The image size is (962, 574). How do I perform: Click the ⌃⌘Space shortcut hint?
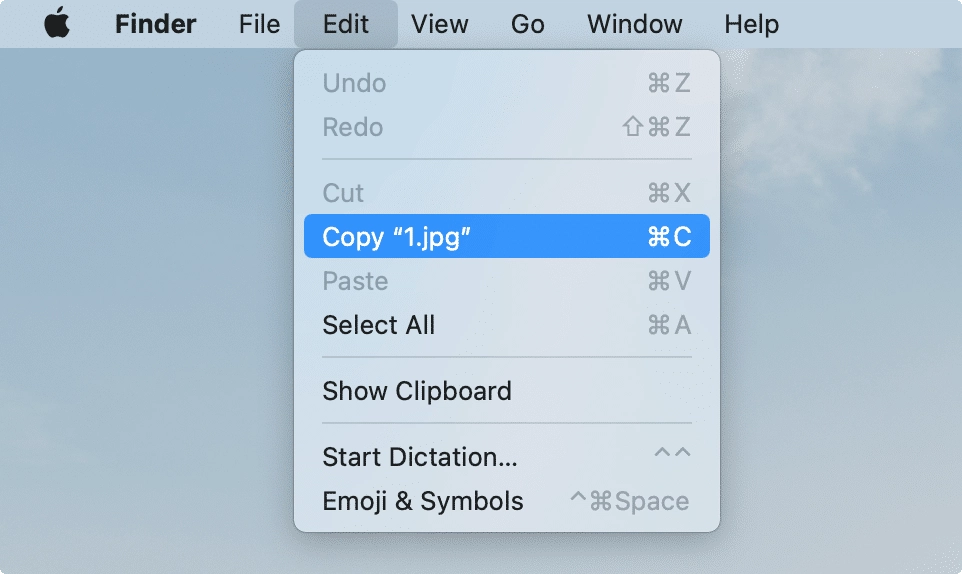pyautogui.click(x=629, y=501)
